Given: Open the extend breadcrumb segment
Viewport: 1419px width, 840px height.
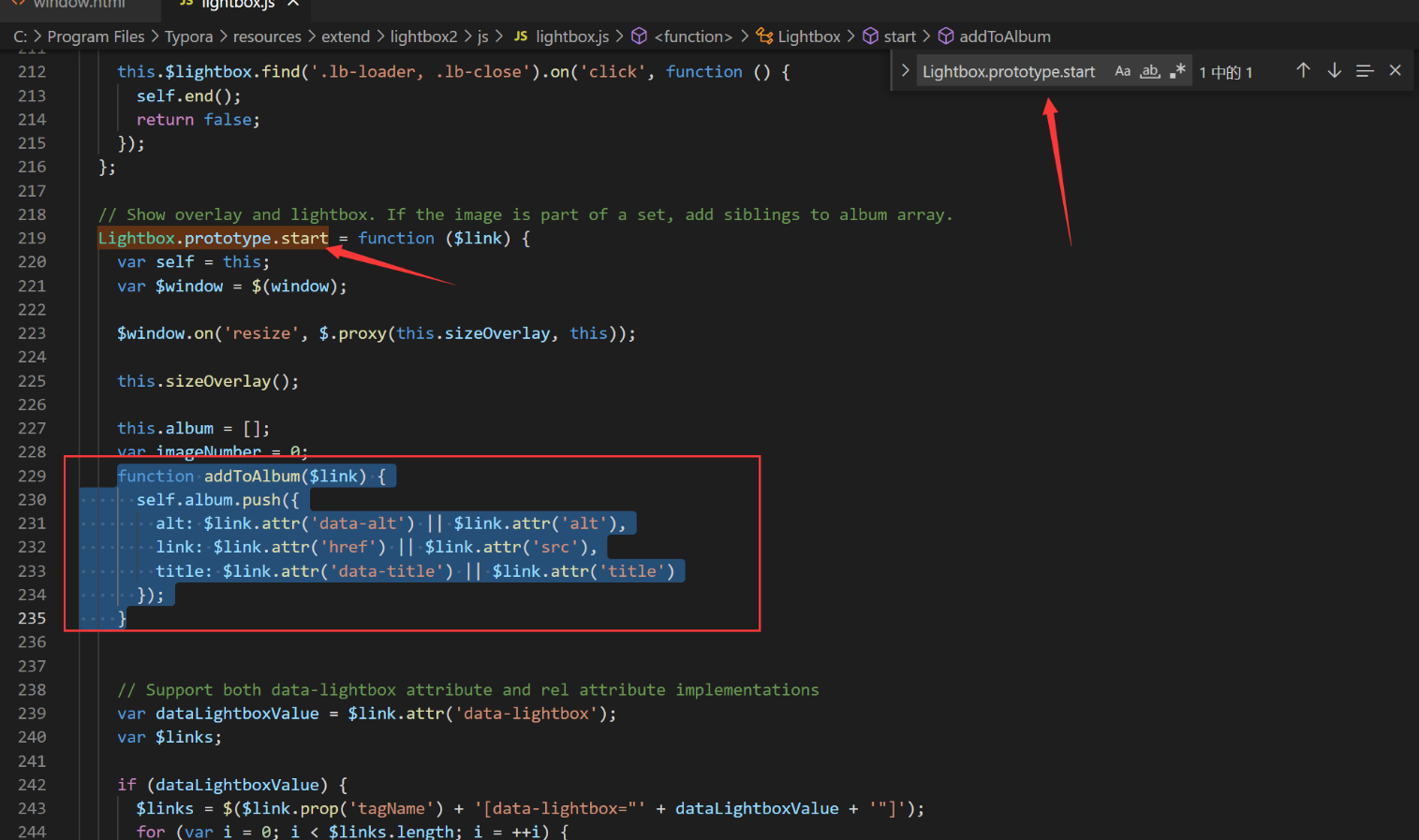Looking at the screenshot, I should [x=346, y=37].
